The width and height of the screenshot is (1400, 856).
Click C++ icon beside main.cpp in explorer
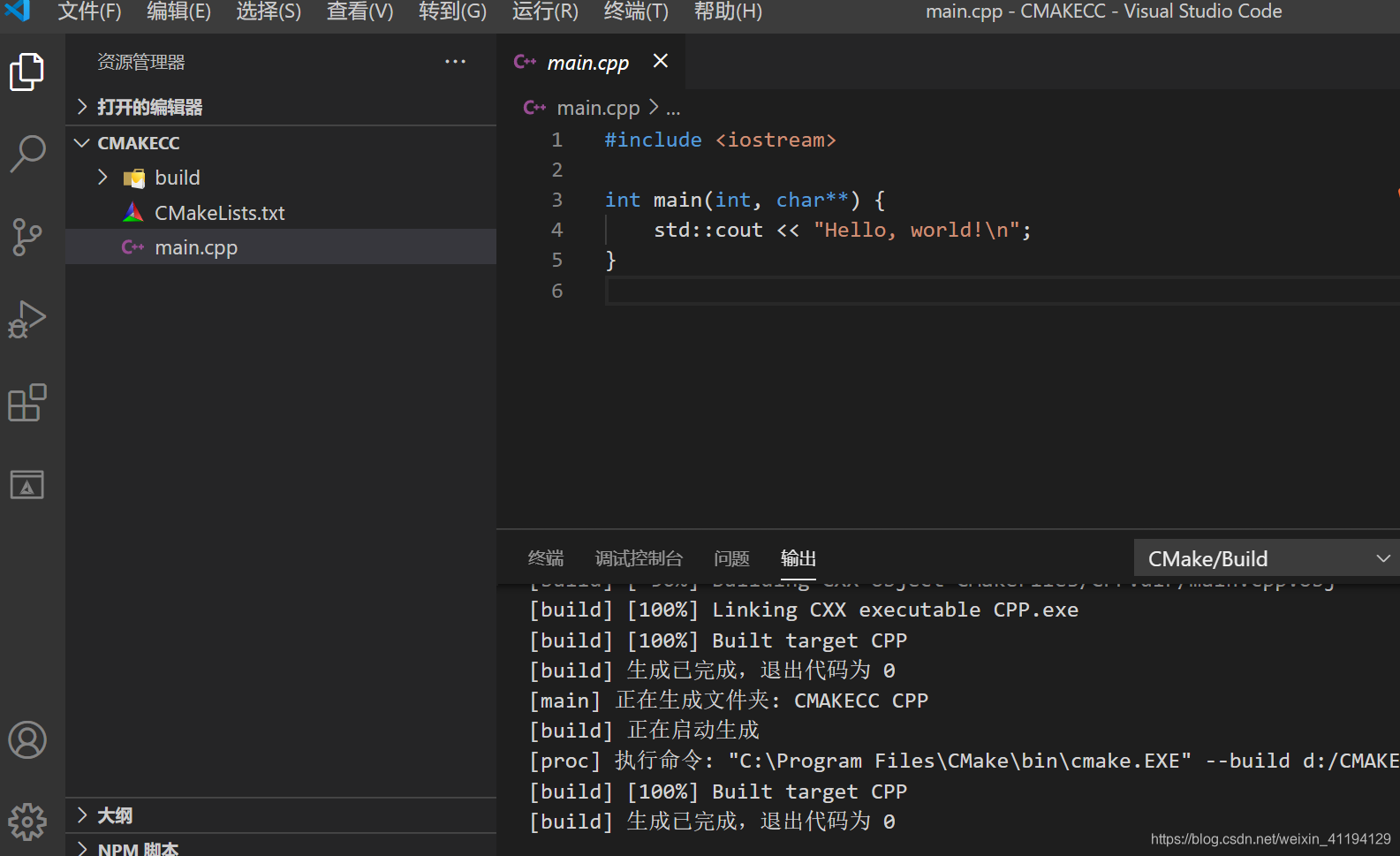(x=132, y=247)
